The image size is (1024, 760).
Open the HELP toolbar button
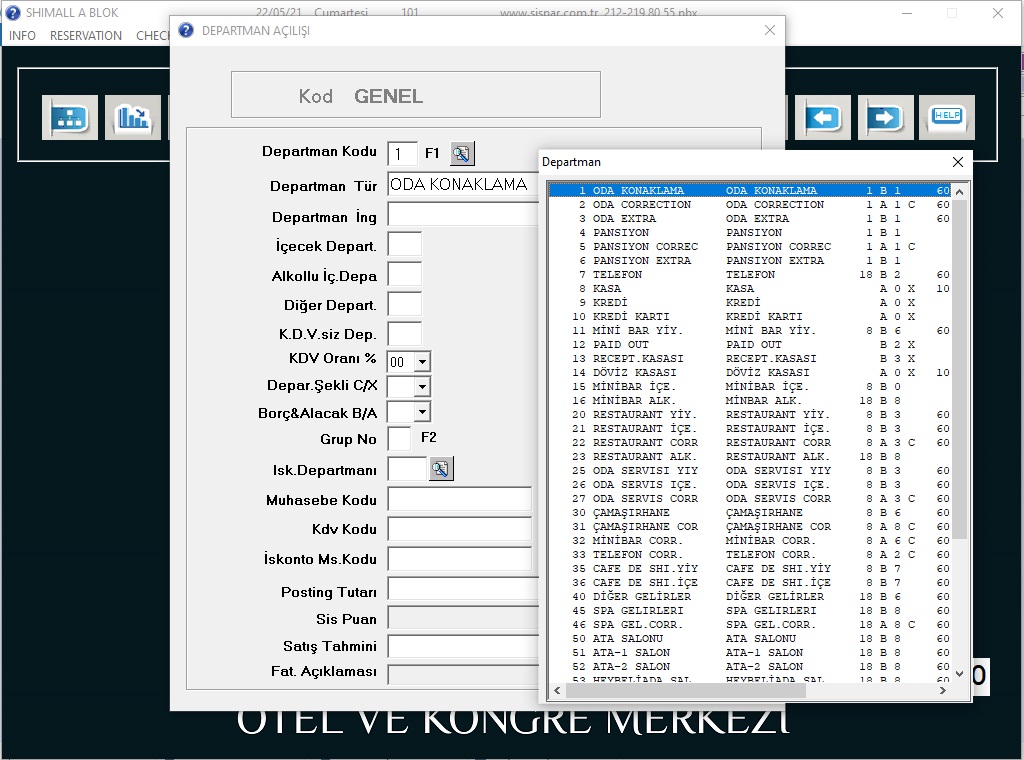[x=947, y=118]
